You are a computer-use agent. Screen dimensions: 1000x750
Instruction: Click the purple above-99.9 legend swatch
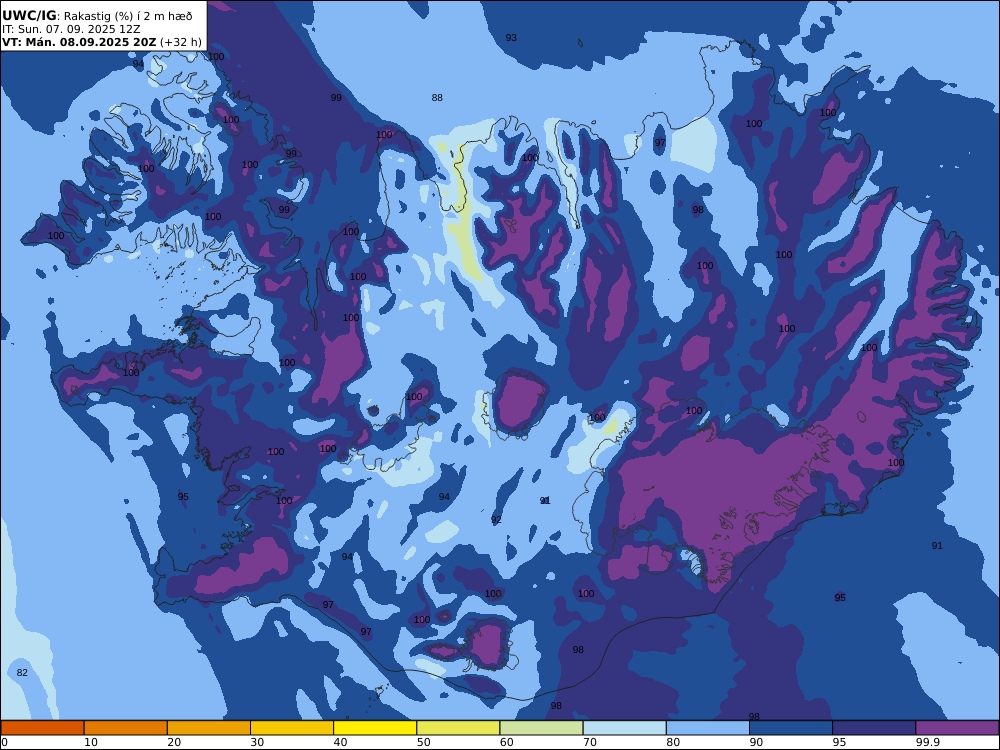click(x=957, y=728)
